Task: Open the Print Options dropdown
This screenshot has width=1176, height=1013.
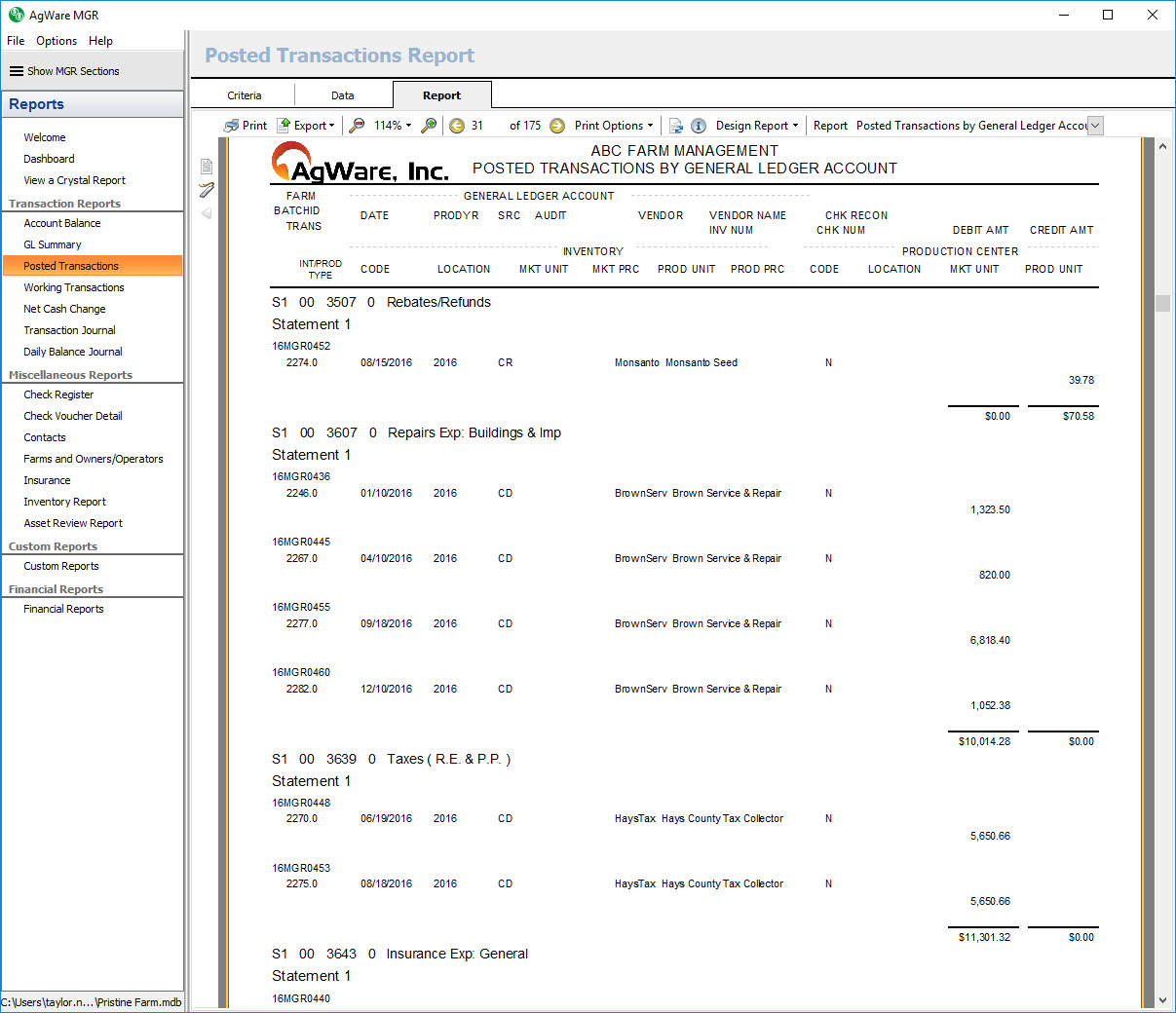Action: point(614,126)
